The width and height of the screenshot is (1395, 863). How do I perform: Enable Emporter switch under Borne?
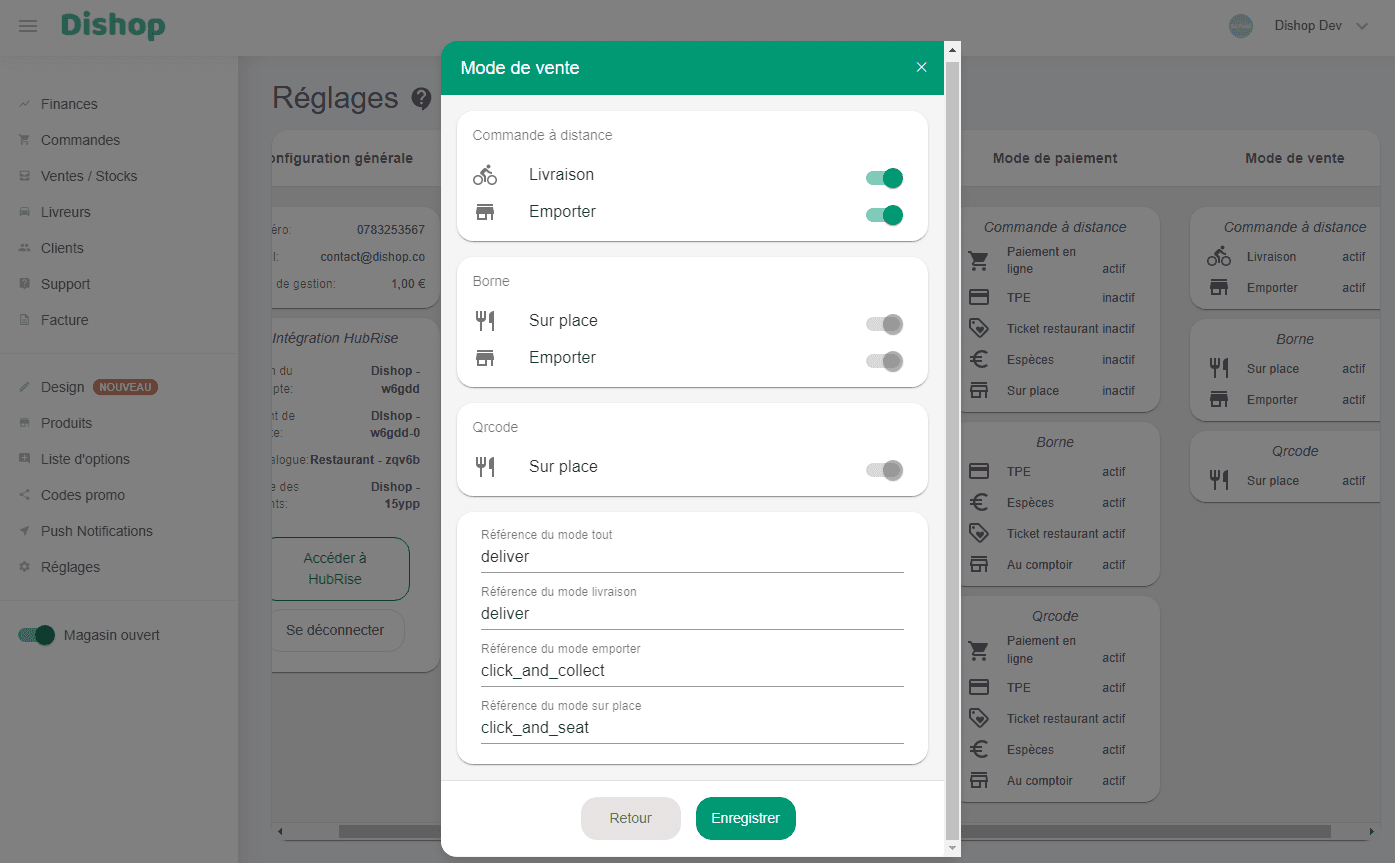885,361
